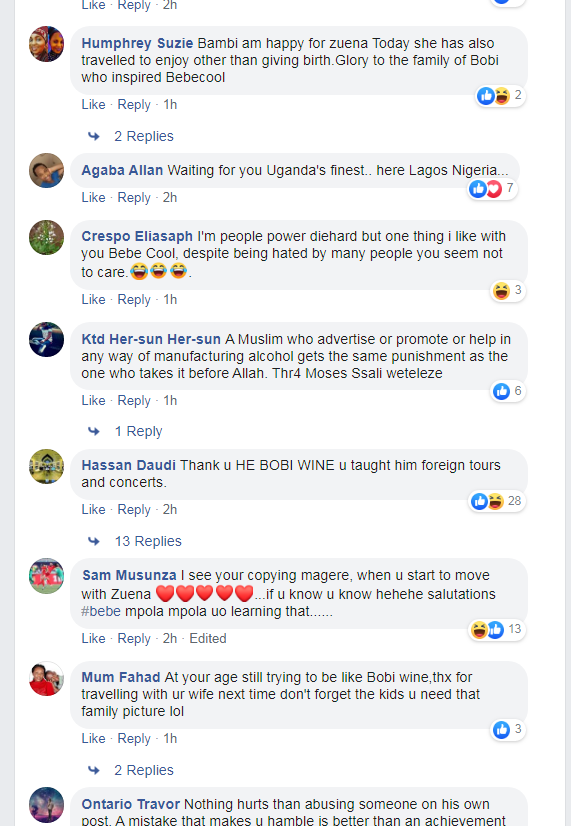Screen dimensions: 571x826
Task: Expand the 2 Replies under Mum Fahad
Action: point(144,770)
